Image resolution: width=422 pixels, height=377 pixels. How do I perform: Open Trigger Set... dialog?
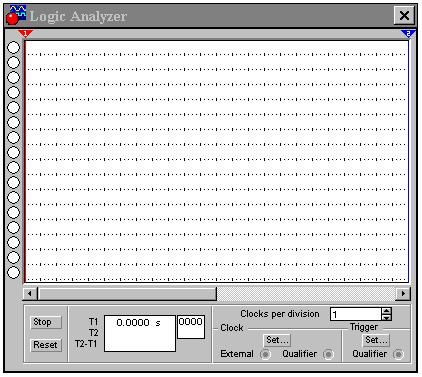click(x=376, y=340)
